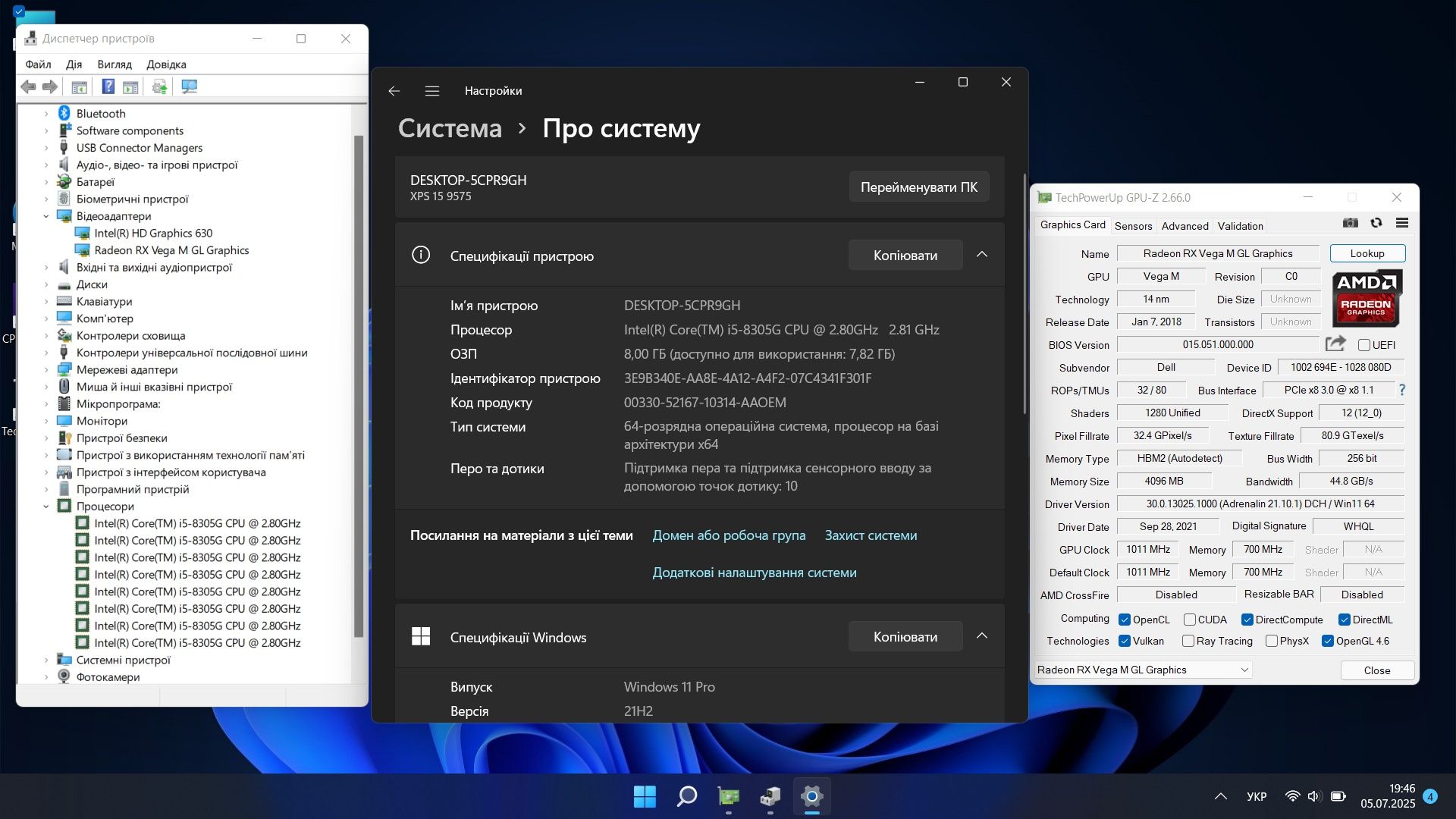Switch to the Sensors tab in GPU-Z
This screenshot has width=1456, height=819.
point(1133,226)
